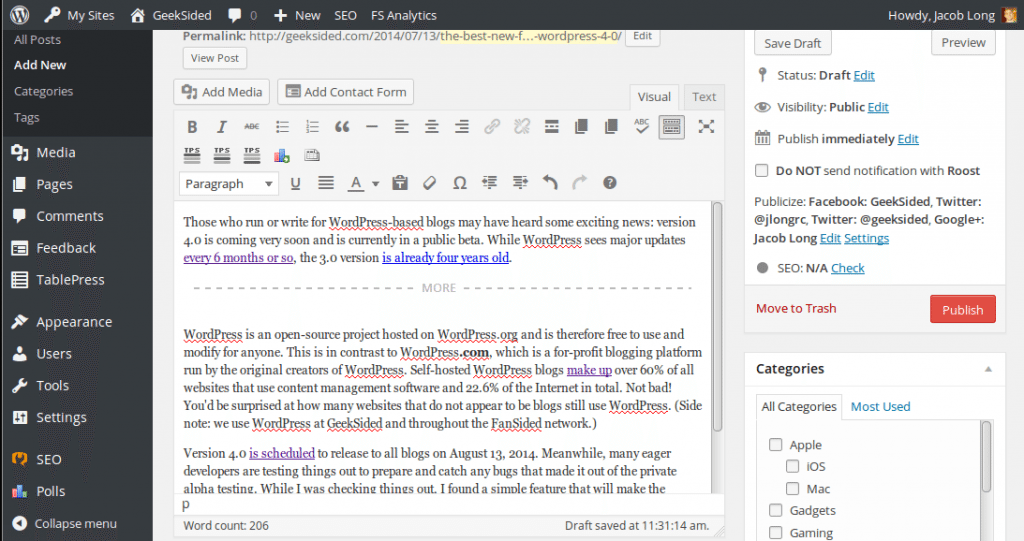Screen dimensions: 1024x541
Task: Clear formatting with the eraser icon
Action: click(429, 183)
